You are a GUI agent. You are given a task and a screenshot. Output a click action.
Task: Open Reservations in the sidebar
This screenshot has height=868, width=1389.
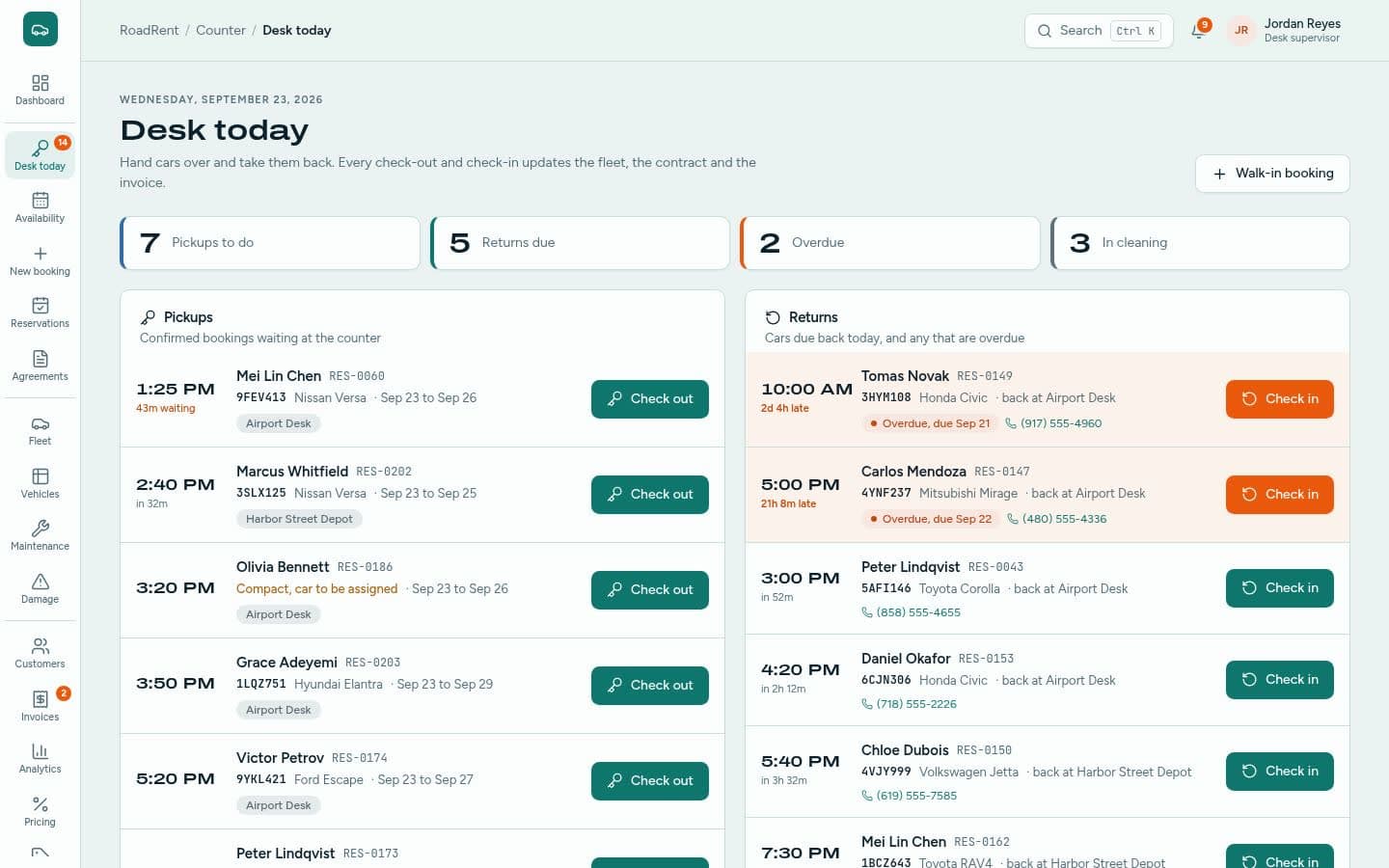pos(40,312)
